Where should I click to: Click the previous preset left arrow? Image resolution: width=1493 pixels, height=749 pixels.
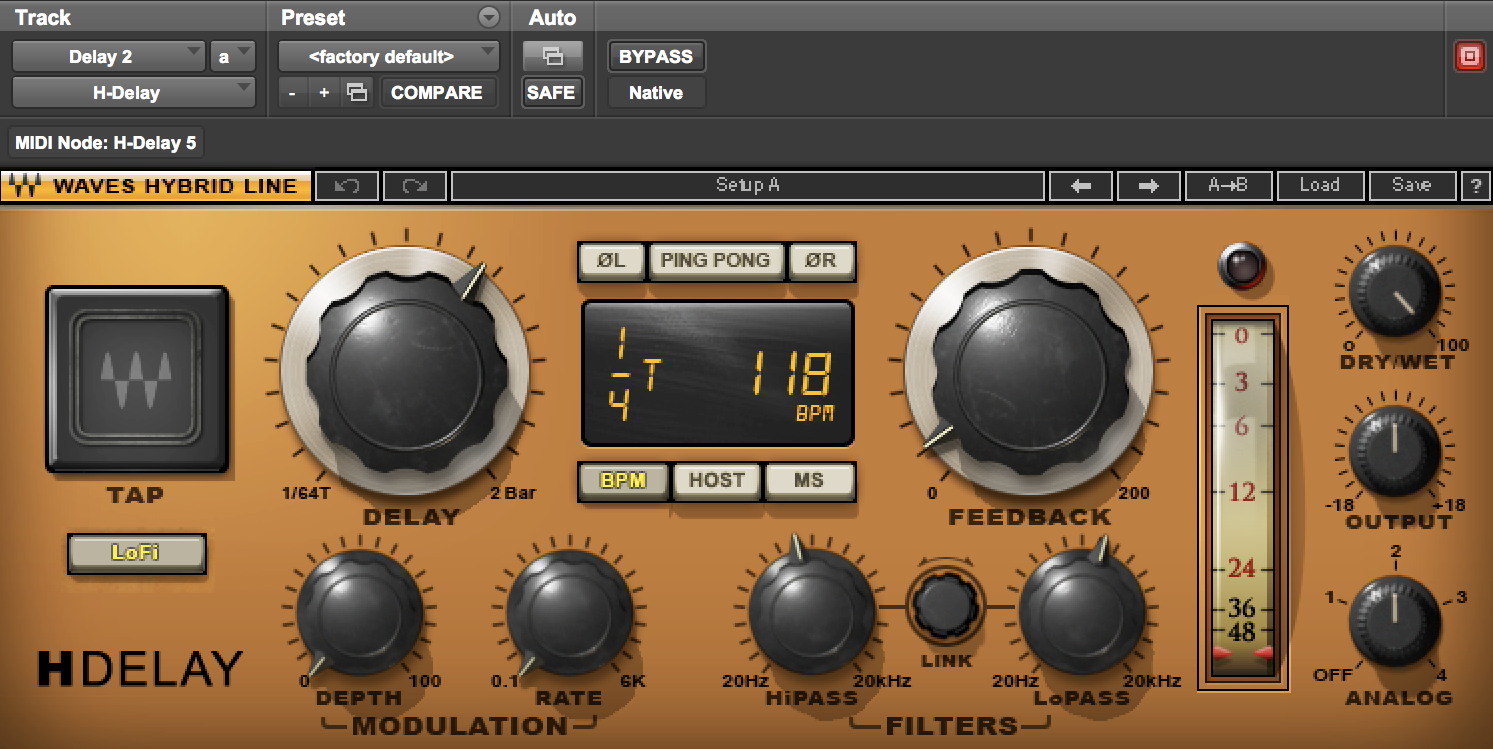click(1080, 186)
